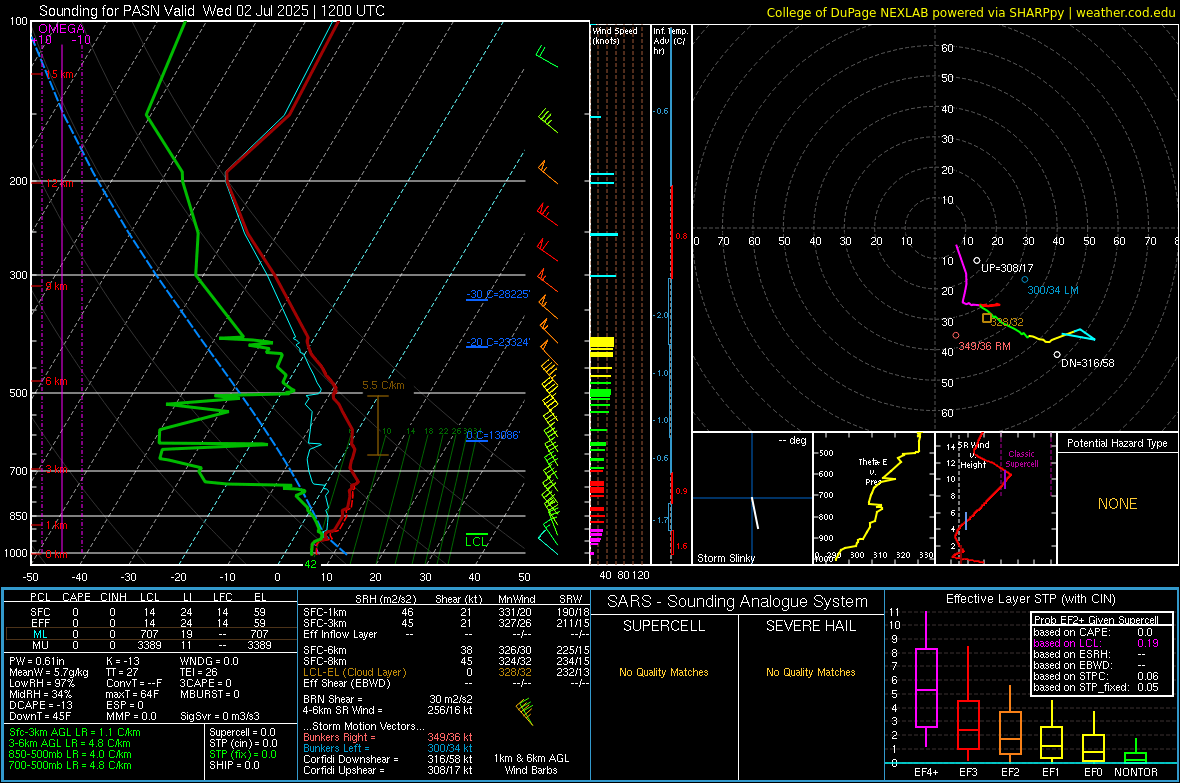This screenshot has height=783, width=1180.
Task: Click the -30 C=28225' height label
Action: 498,294
